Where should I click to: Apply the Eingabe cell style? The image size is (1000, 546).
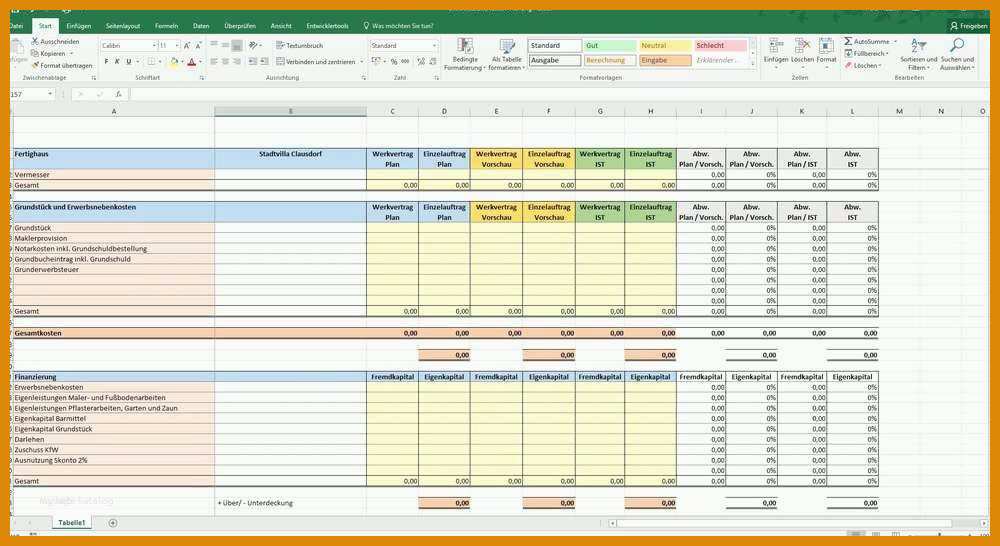pos(665,60)
